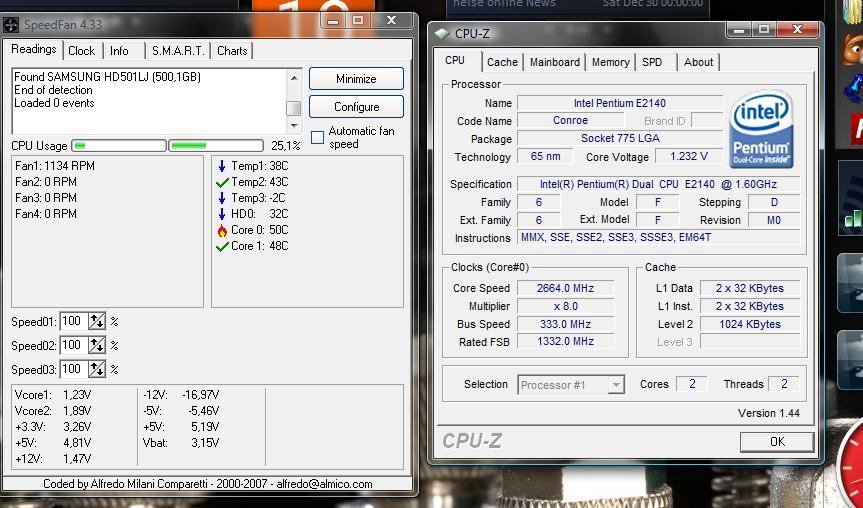Click the log box scroll up arrow
The image size is (863, 508).
[294, 78]
